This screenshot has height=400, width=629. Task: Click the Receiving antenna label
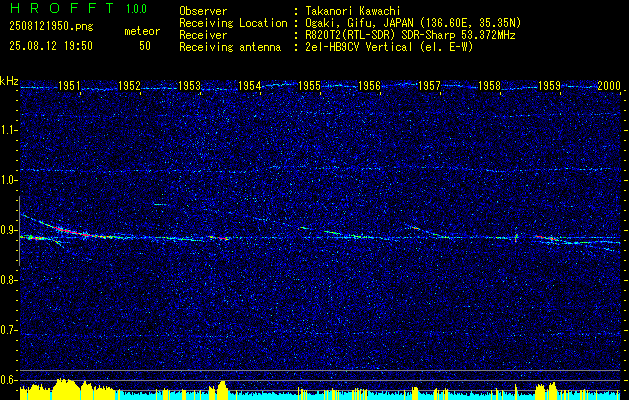230,47
